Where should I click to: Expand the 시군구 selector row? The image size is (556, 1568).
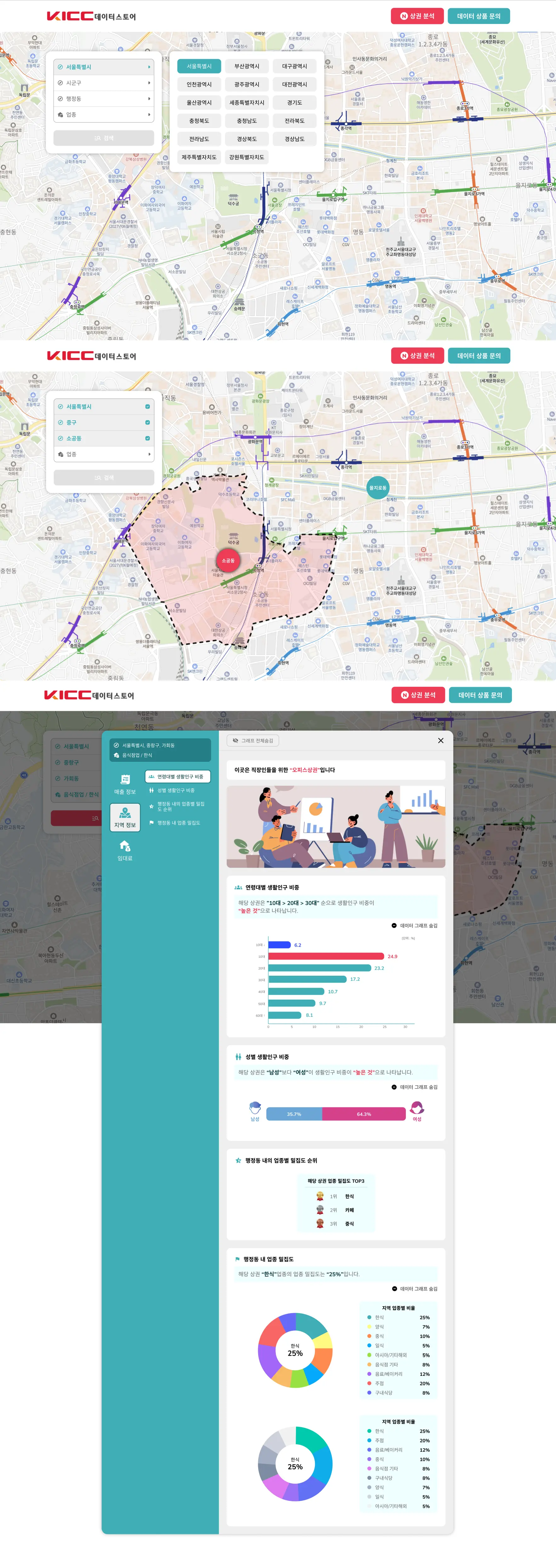[103, 83]
